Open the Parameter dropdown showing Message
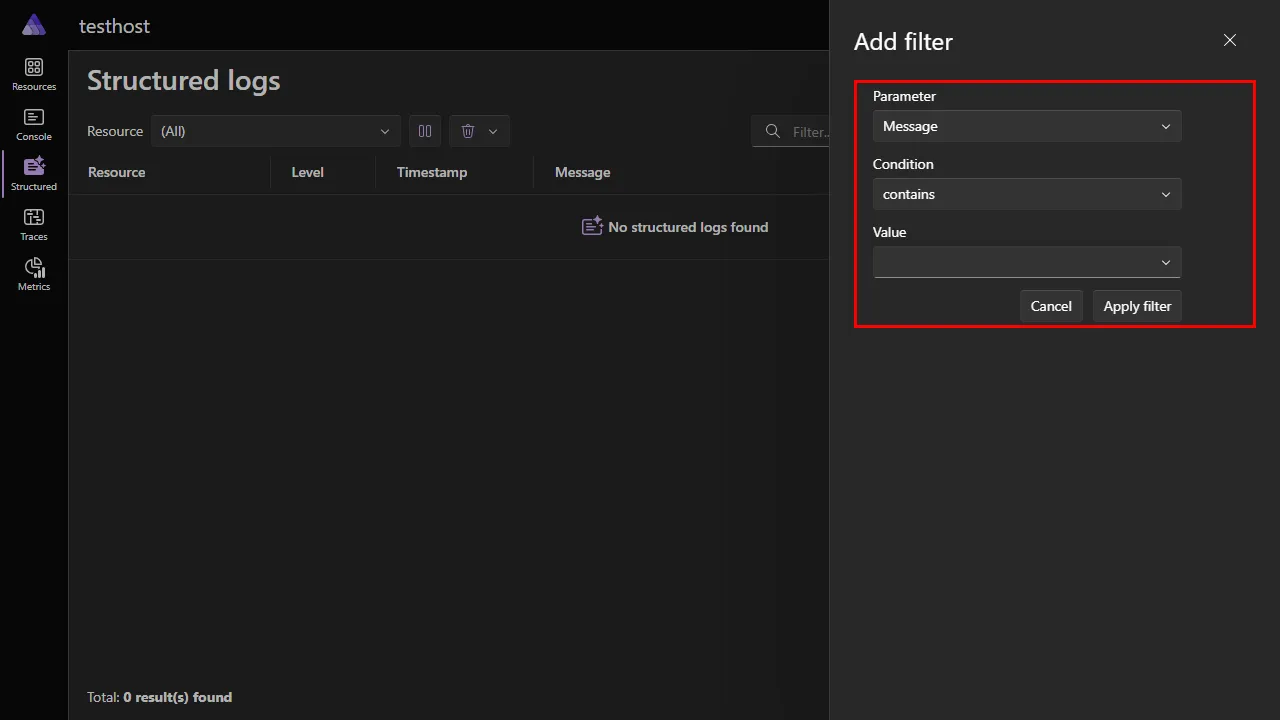 click(1027, 126)
